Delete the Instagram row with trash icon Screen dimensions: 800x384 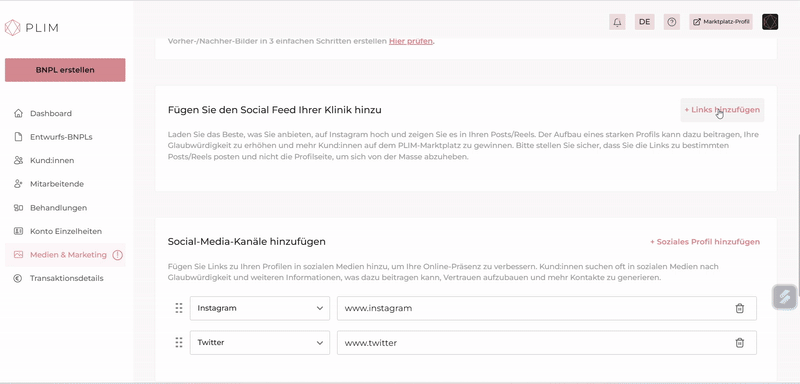click(739, 308)
